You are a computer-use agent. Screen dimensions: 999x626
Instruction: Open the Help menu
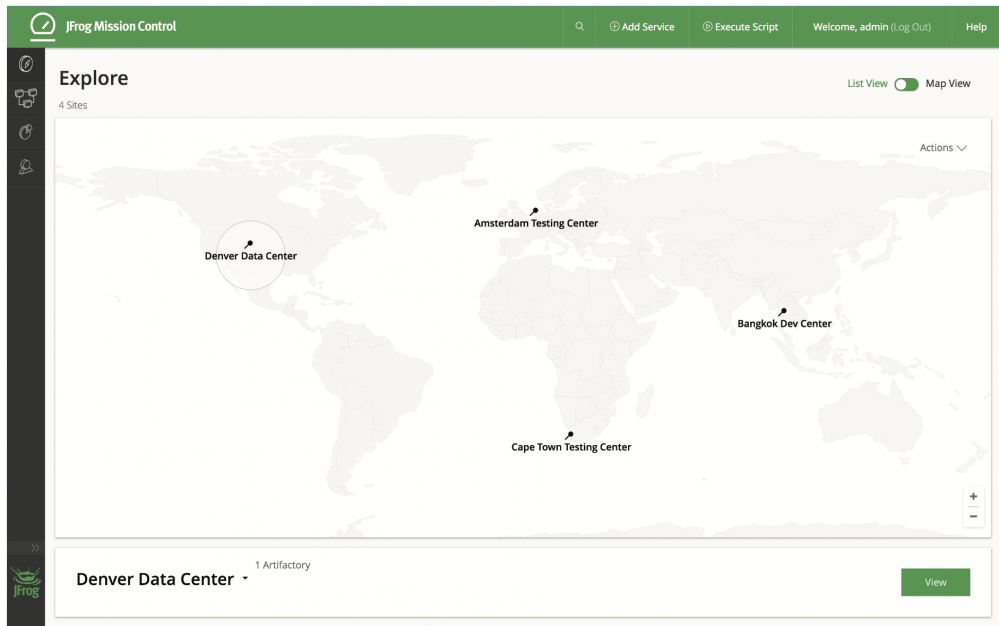[975, 27]
